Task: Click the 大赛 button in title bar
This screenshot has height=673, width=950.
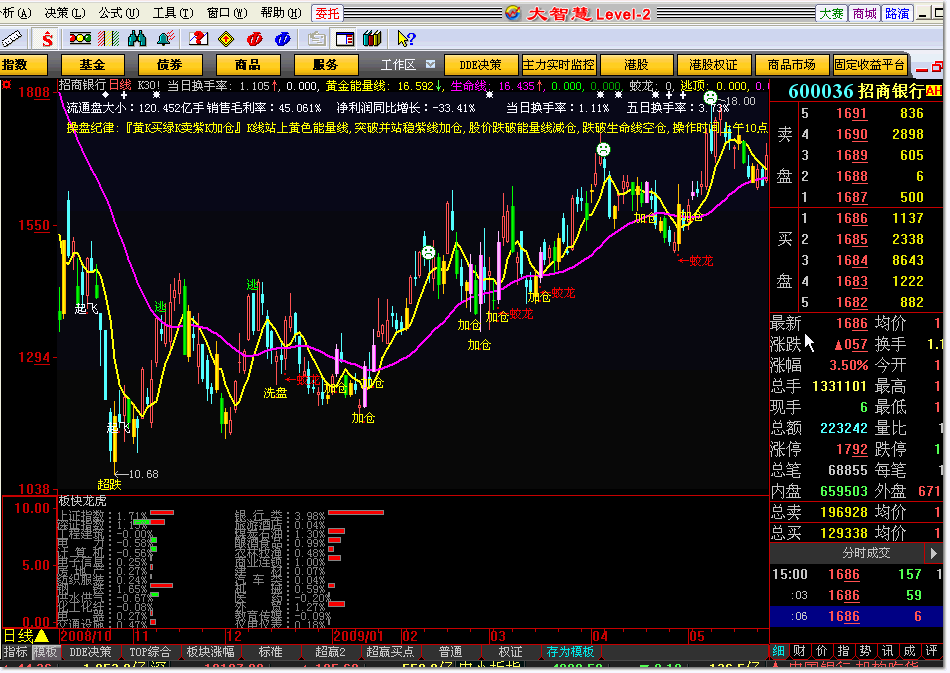Action: click(831, 13)
